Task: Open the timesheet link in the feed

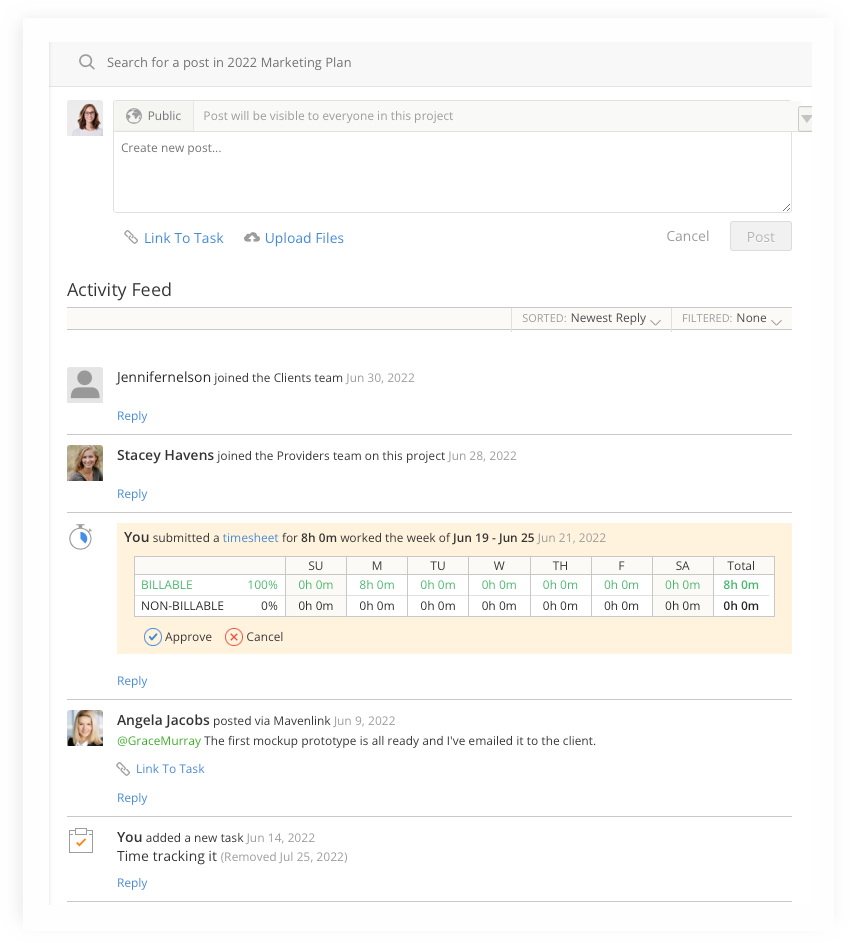Action: pyautogui.click(x=250, y=537)
